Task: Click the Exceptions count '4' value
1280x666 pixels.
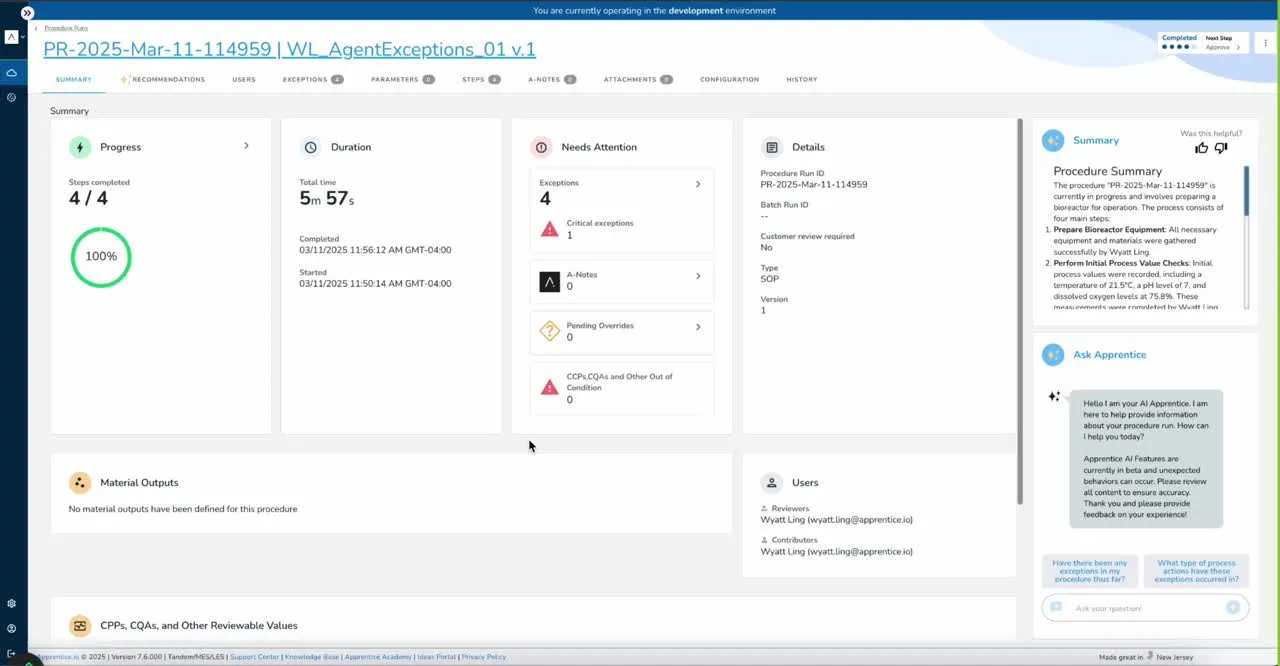Action: [545, 199]
